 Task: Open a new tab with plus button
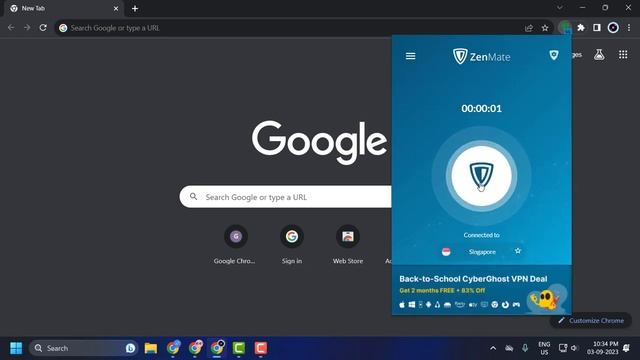(x=135, y=9)
